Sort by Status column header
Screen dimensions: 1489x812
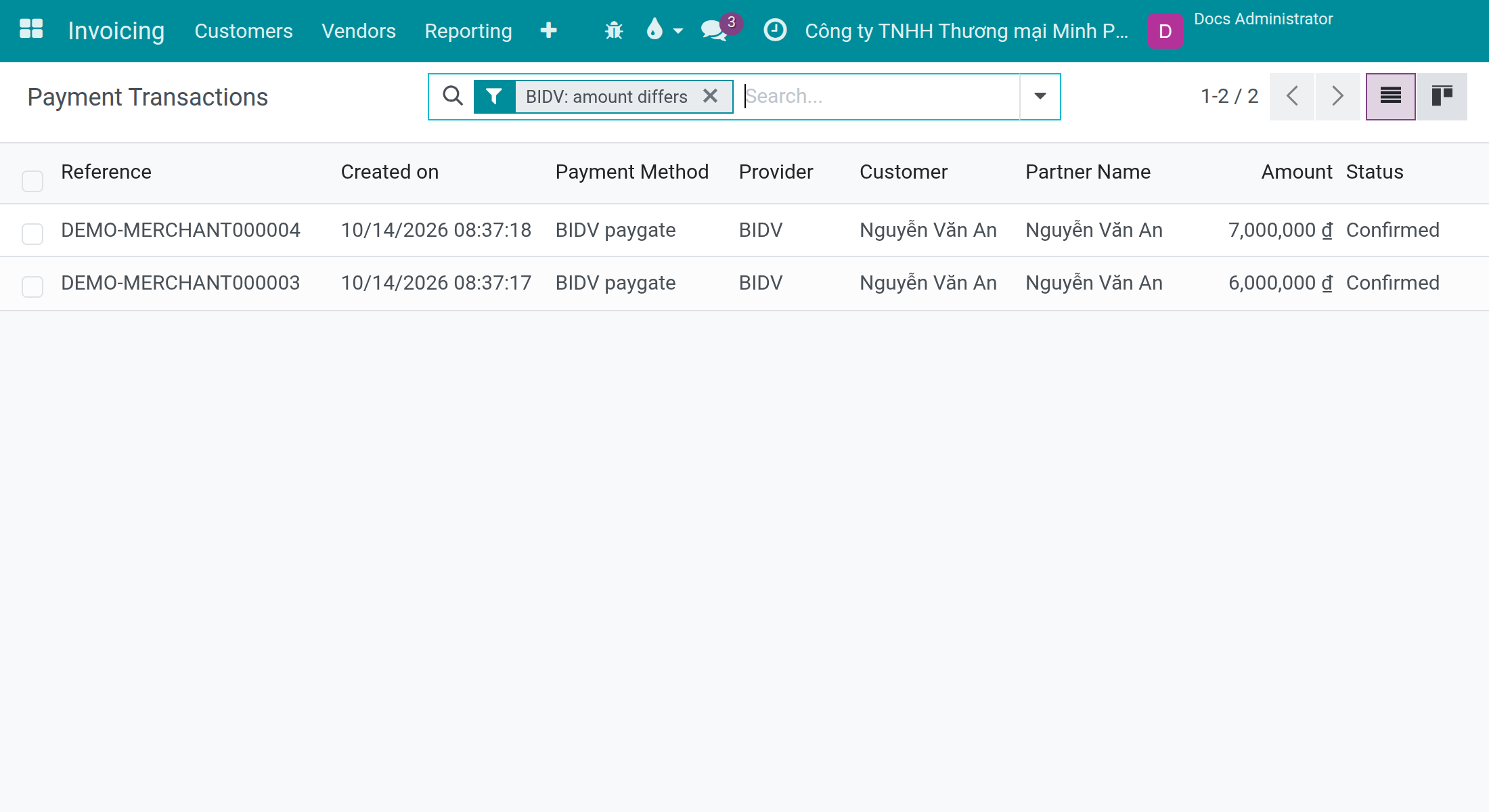click(1375, 172)
